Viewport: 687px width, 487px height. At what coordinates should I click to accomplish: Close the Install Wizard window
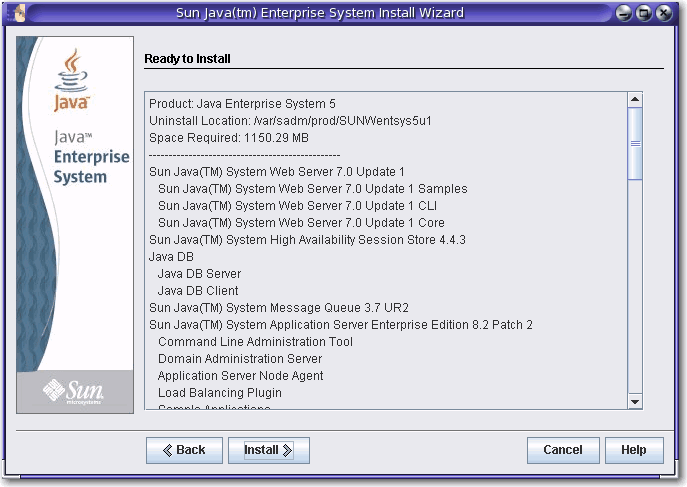tap(664, 13)
